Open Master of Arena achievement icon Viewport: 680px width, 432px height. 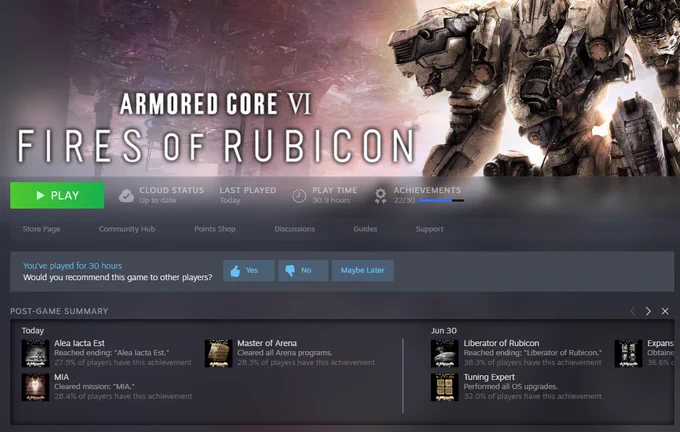[x=218, y=353]
